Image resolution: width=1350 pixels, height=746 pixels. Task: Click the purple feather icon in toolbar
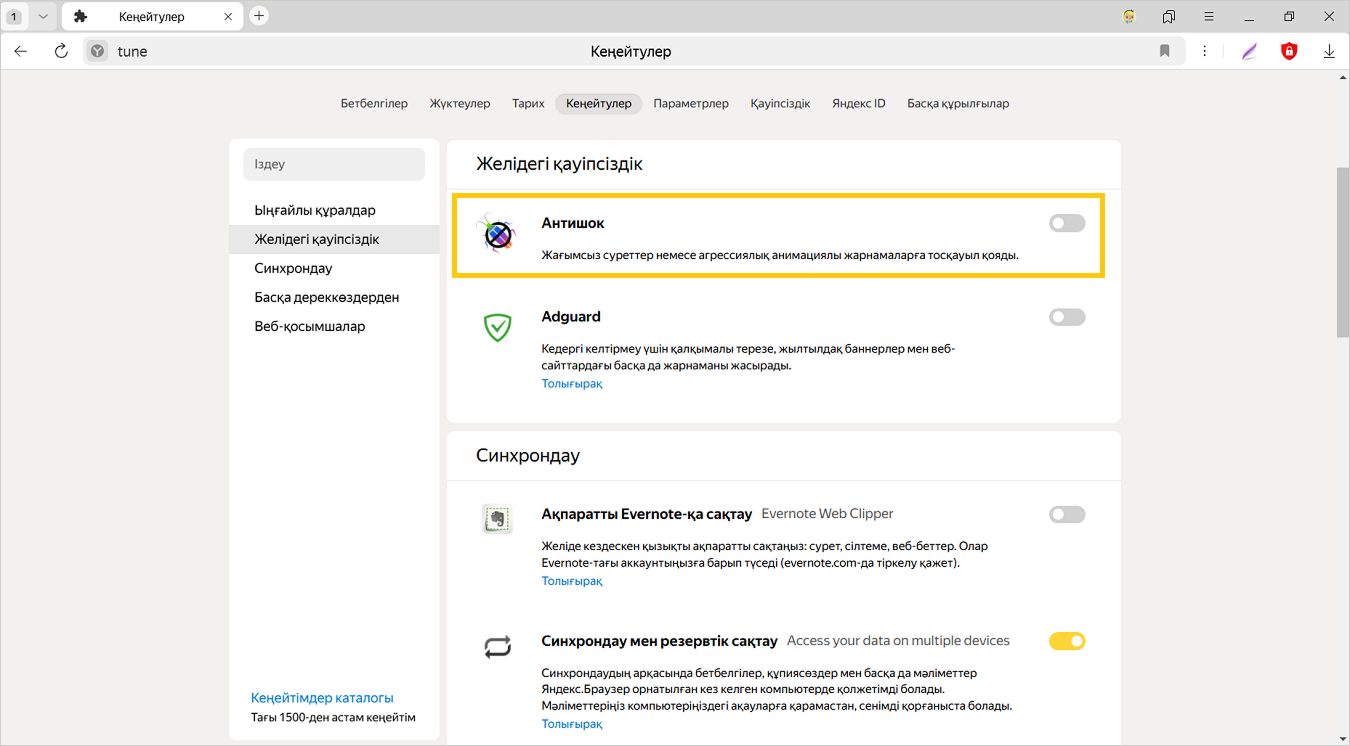click(1249, 51)
